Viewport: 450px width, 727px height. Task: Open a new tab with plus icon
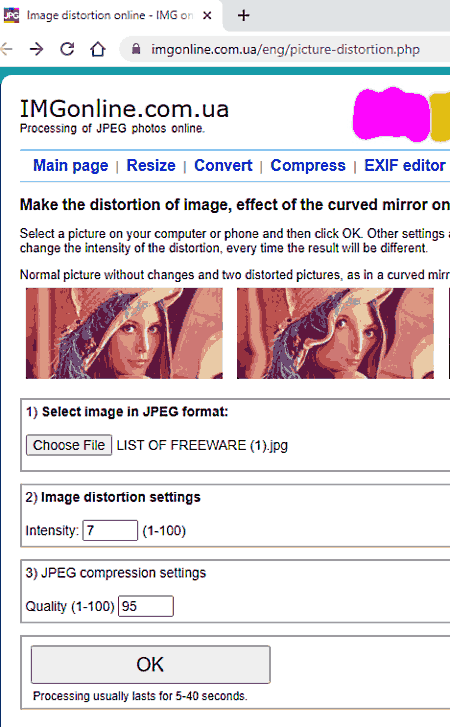(x=243, y=15)
